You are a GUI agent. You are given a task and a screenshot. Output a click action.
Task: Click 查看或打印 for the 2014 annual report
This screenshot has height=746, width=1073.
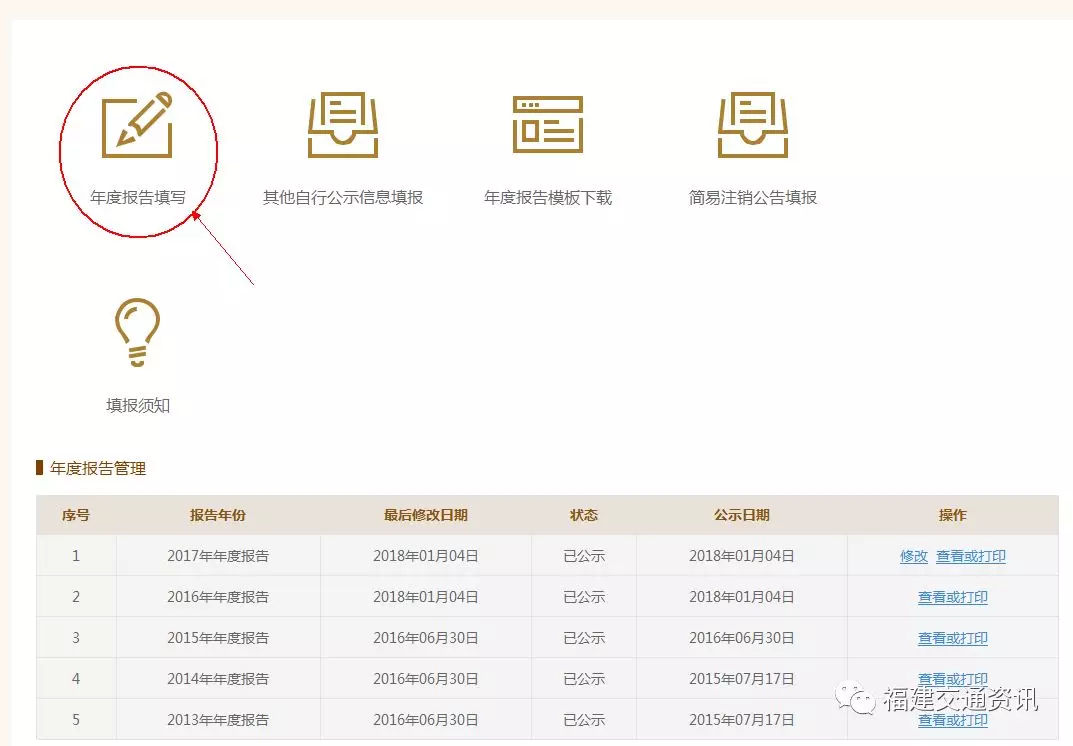pyautogui.click(x=953, y=679)
